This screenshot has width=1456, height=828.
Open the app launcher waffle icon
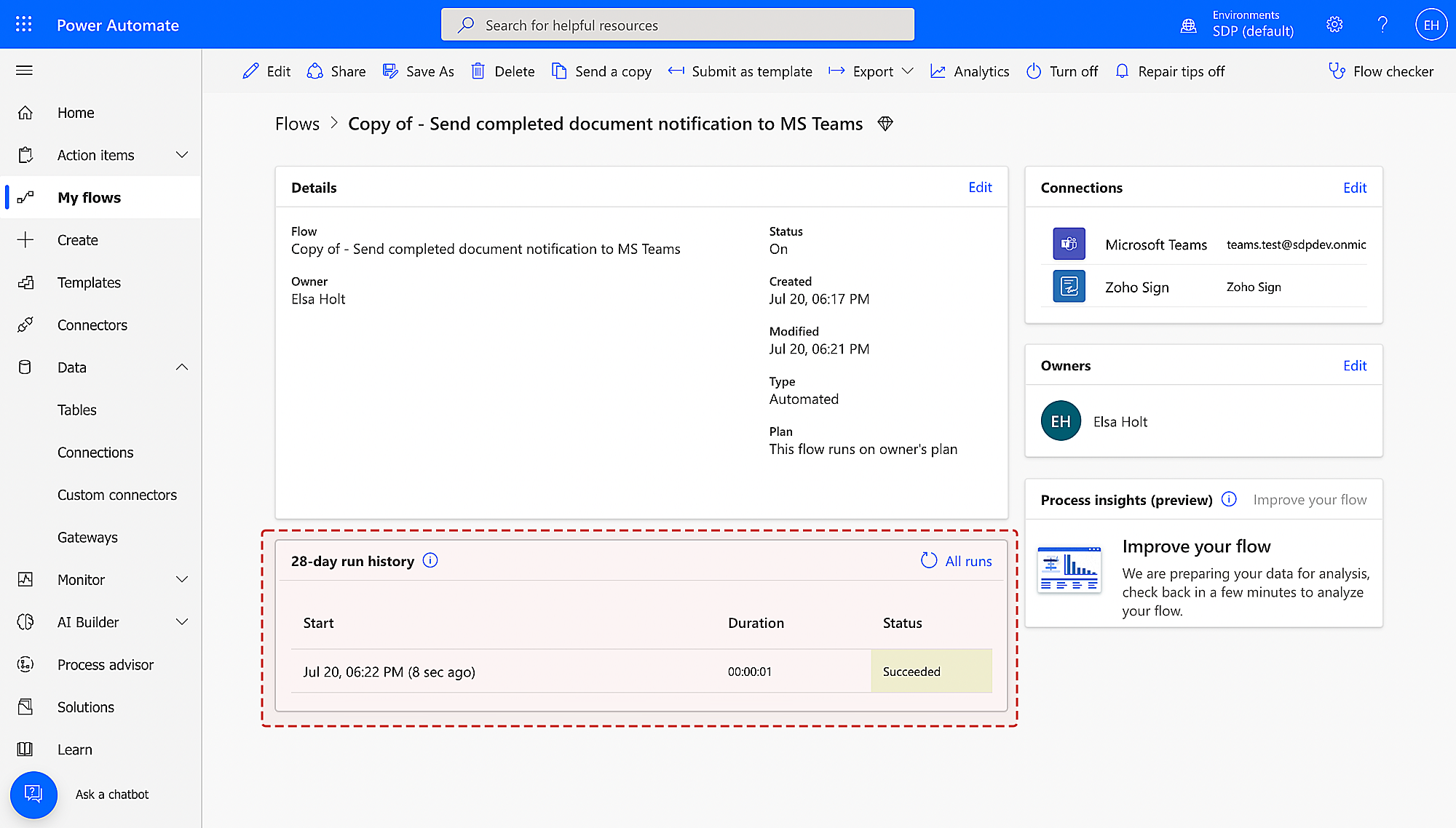pyautogui.click(x=24, y=25)
